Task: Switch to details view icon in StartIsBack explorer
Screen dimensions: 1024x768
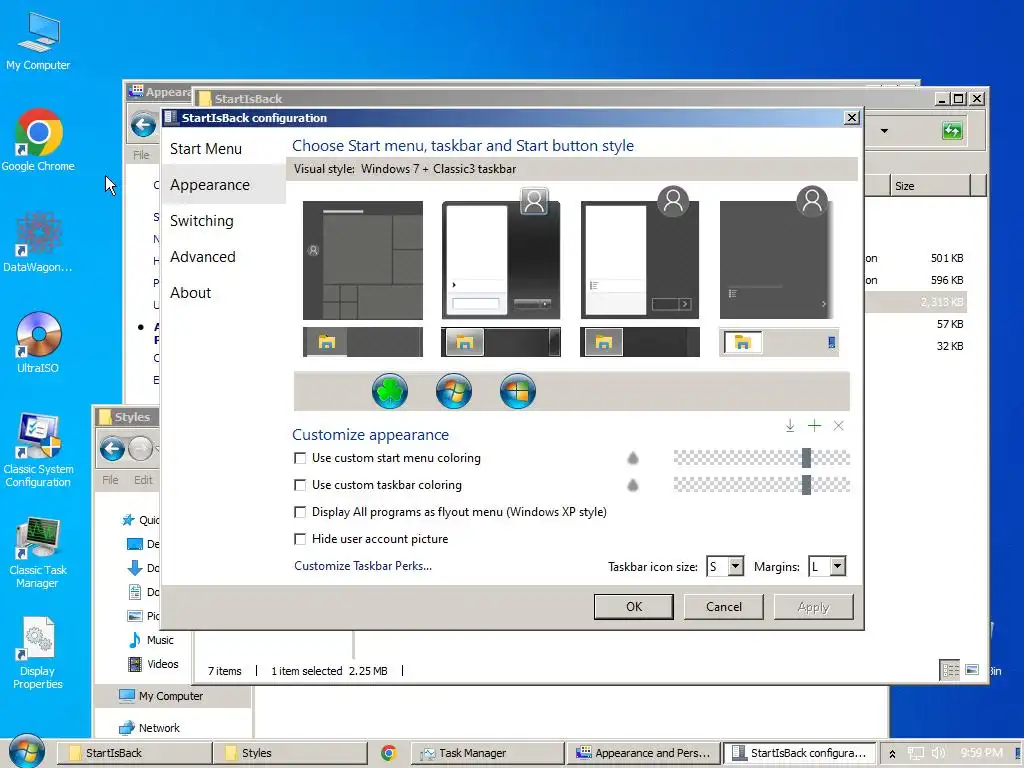Action: click(950, 670)
